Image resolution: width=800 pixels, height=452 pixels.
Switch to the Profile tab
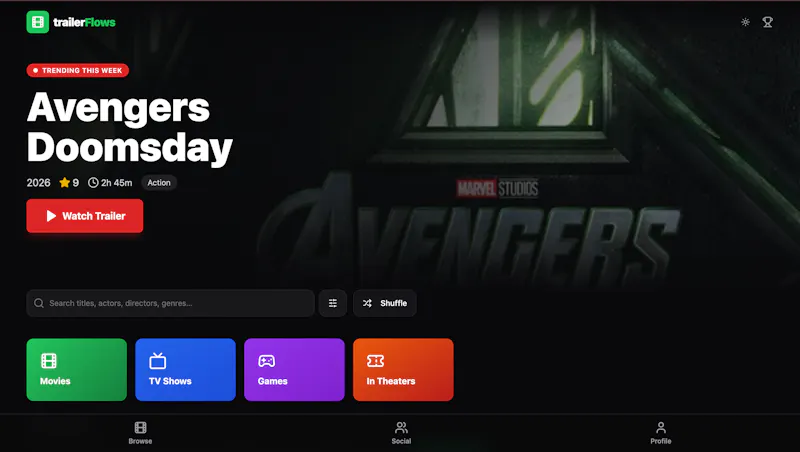coord(661,433)
